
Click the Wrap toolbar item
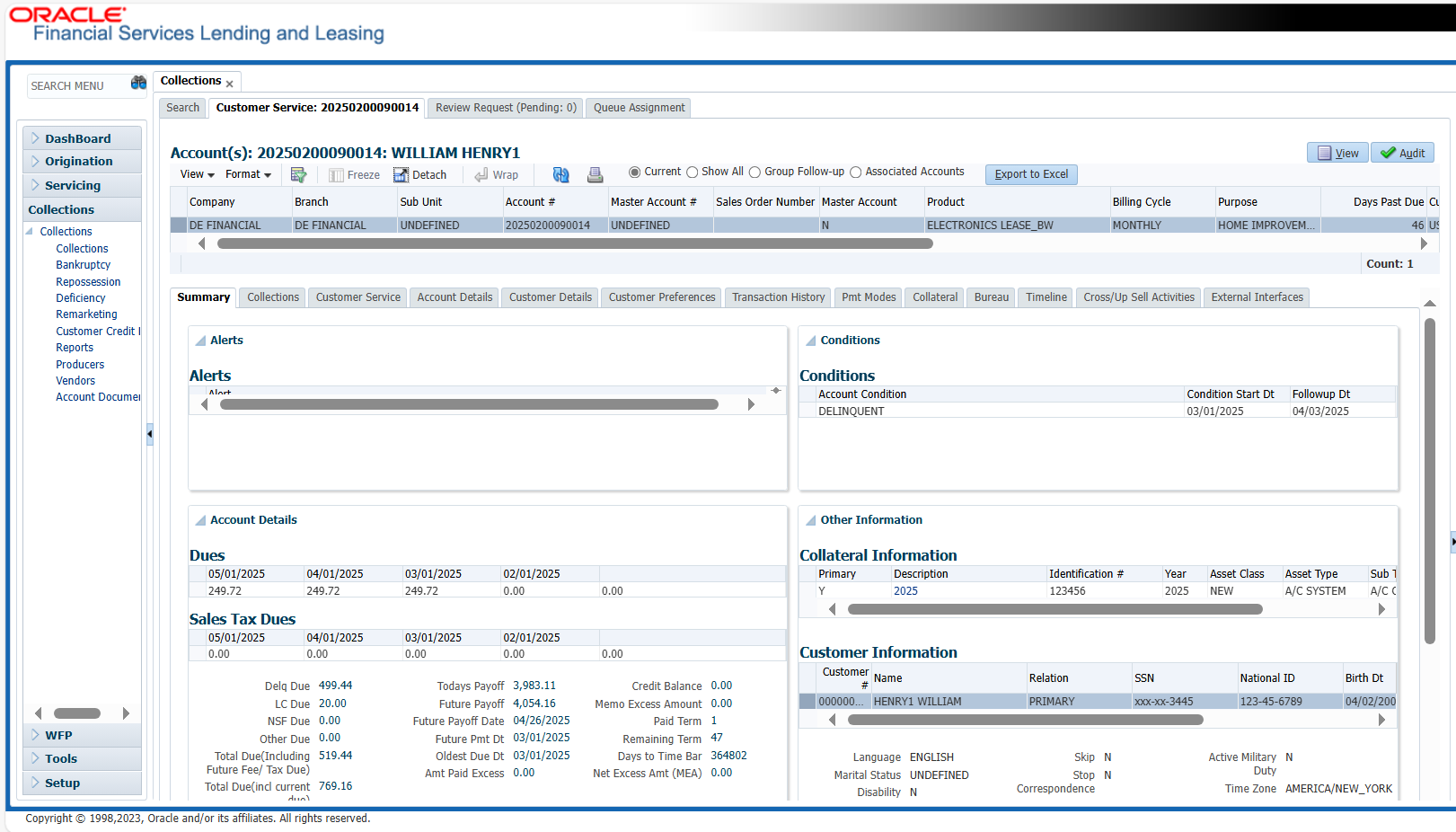click(496, 175)
